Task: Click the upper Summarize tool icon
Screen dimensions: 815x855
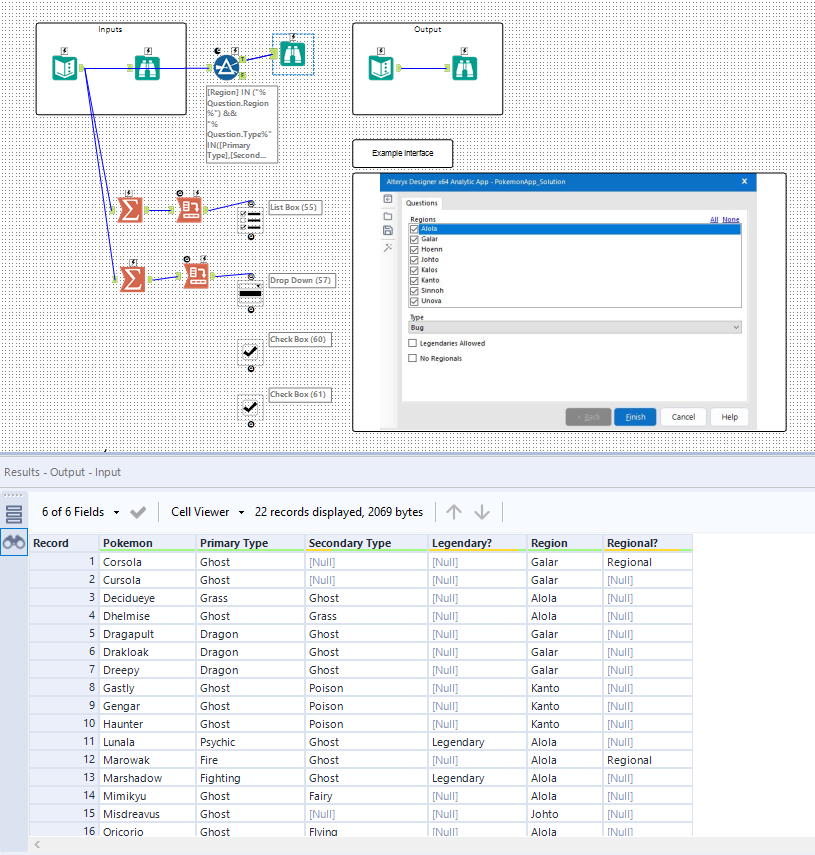Action: 129,209
